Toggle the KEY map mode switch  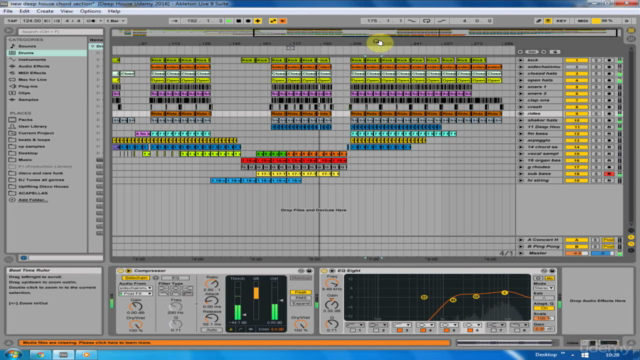[x=561, y=21]
